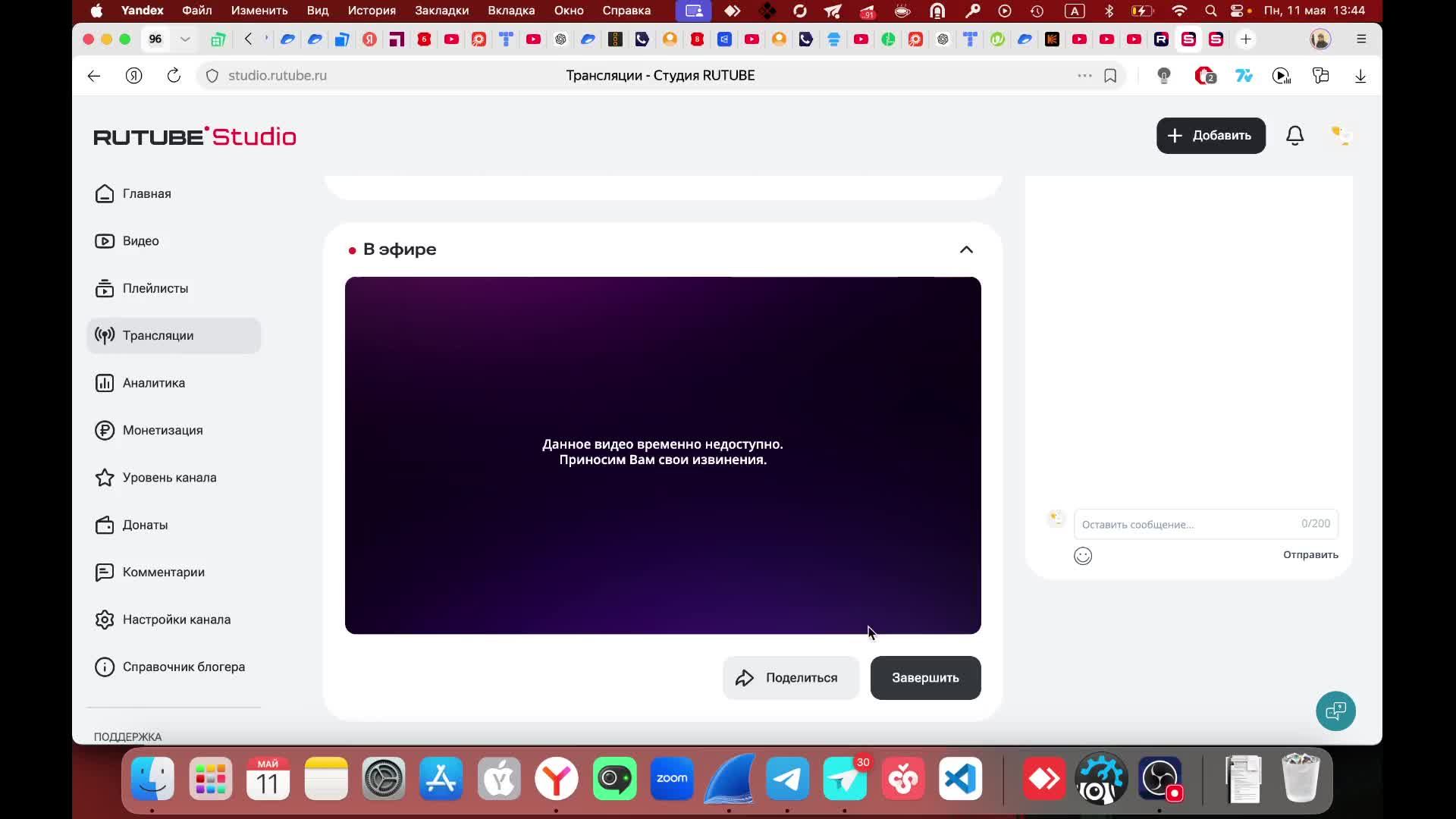Go to Донаты page

click(174, 525)
